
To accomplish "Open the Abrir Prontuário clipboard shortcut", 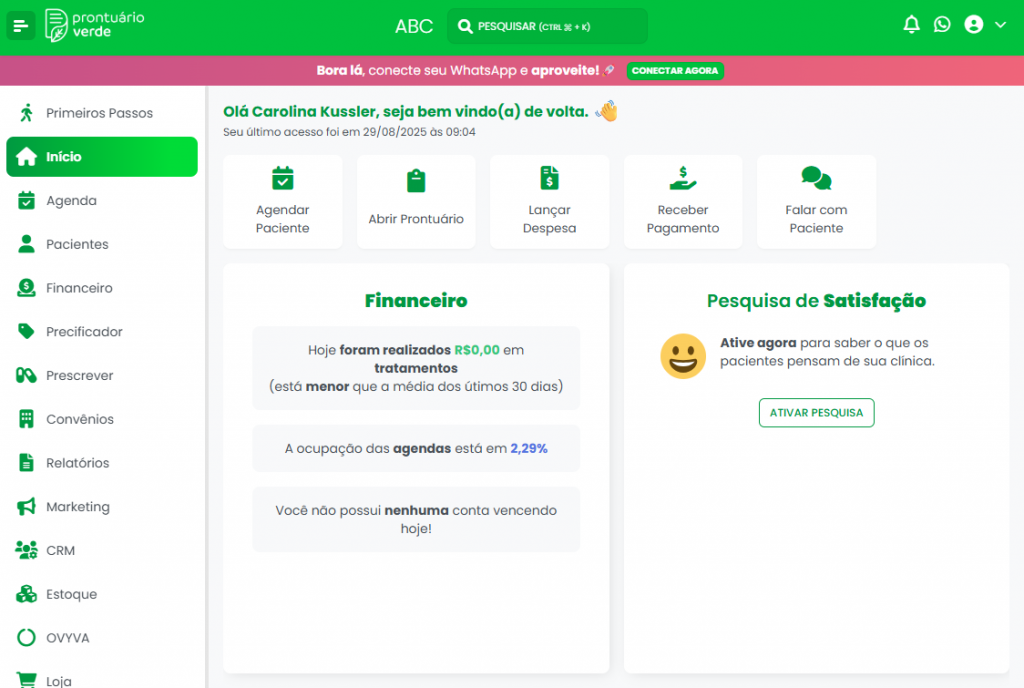I will [416, 201].
